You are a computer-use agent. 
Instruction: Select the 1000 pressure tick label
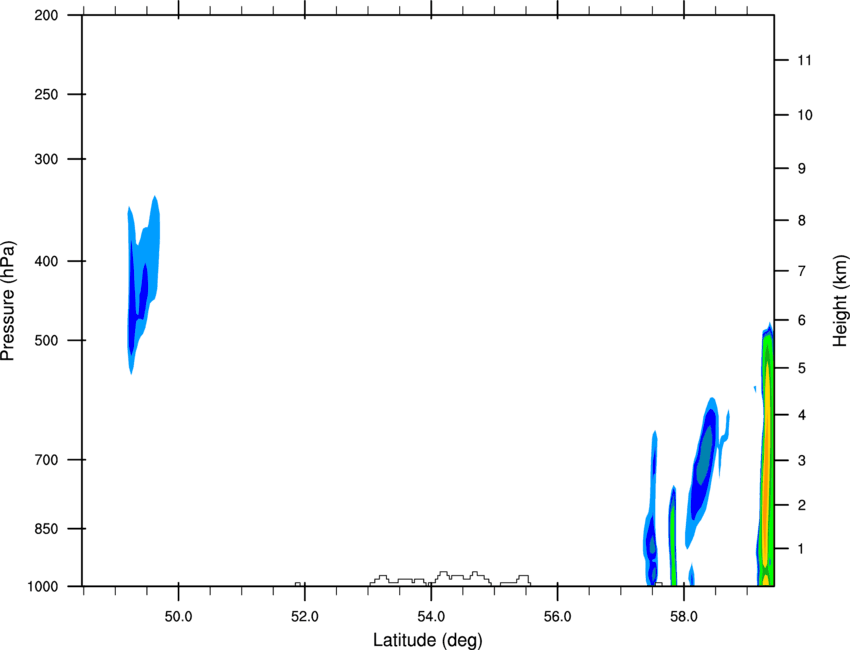pyautogui.click(x=42, y=587)
